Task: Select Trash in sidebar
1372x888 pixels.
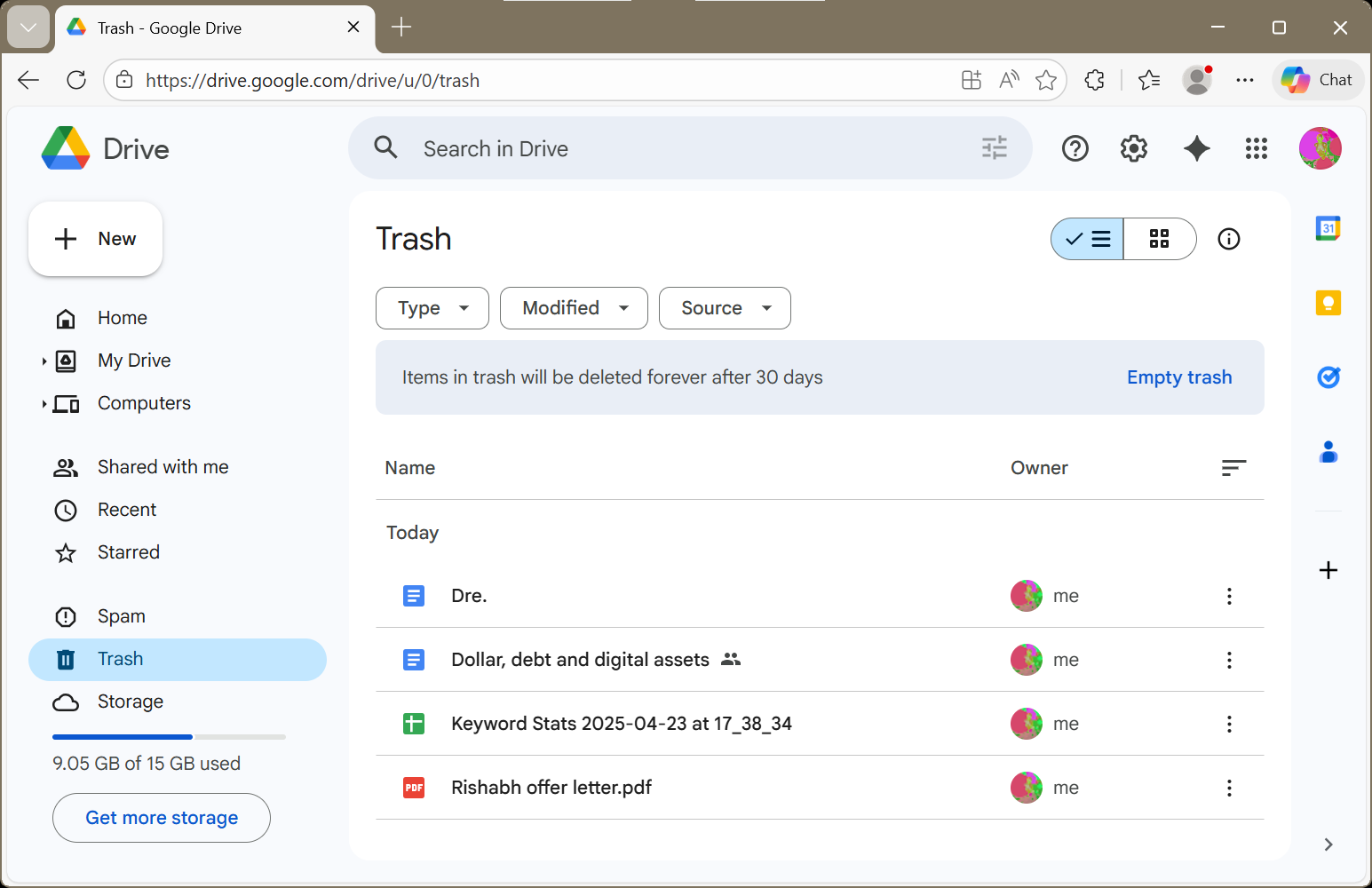Action: pyautogui.click(x=178, y=659)
